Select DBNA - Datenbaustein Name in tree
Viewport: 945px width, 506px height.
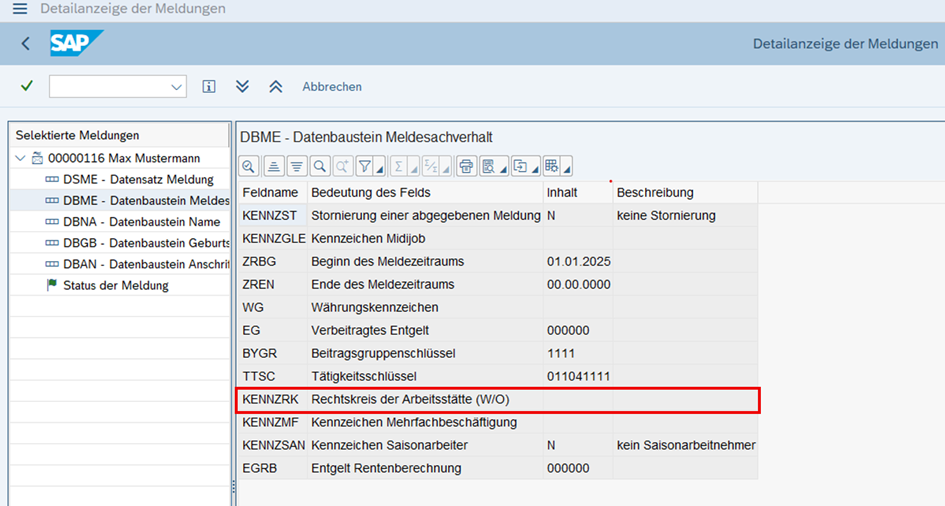point(141,222)
